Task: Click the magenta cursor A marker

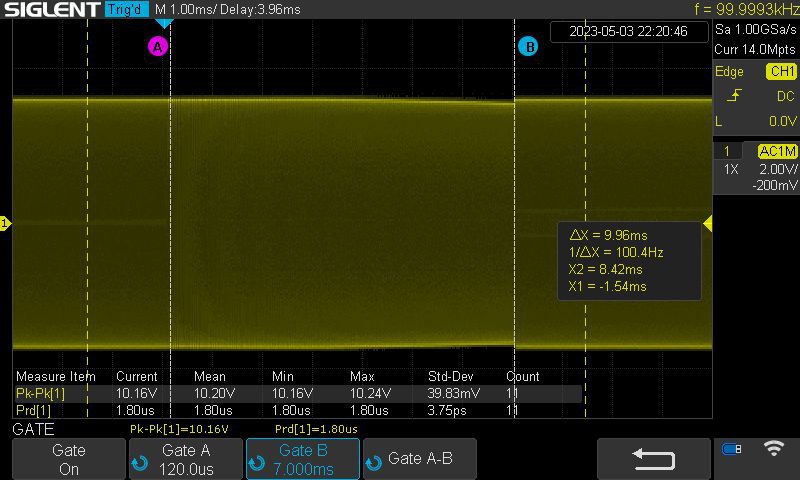Action: click(158, 47)
